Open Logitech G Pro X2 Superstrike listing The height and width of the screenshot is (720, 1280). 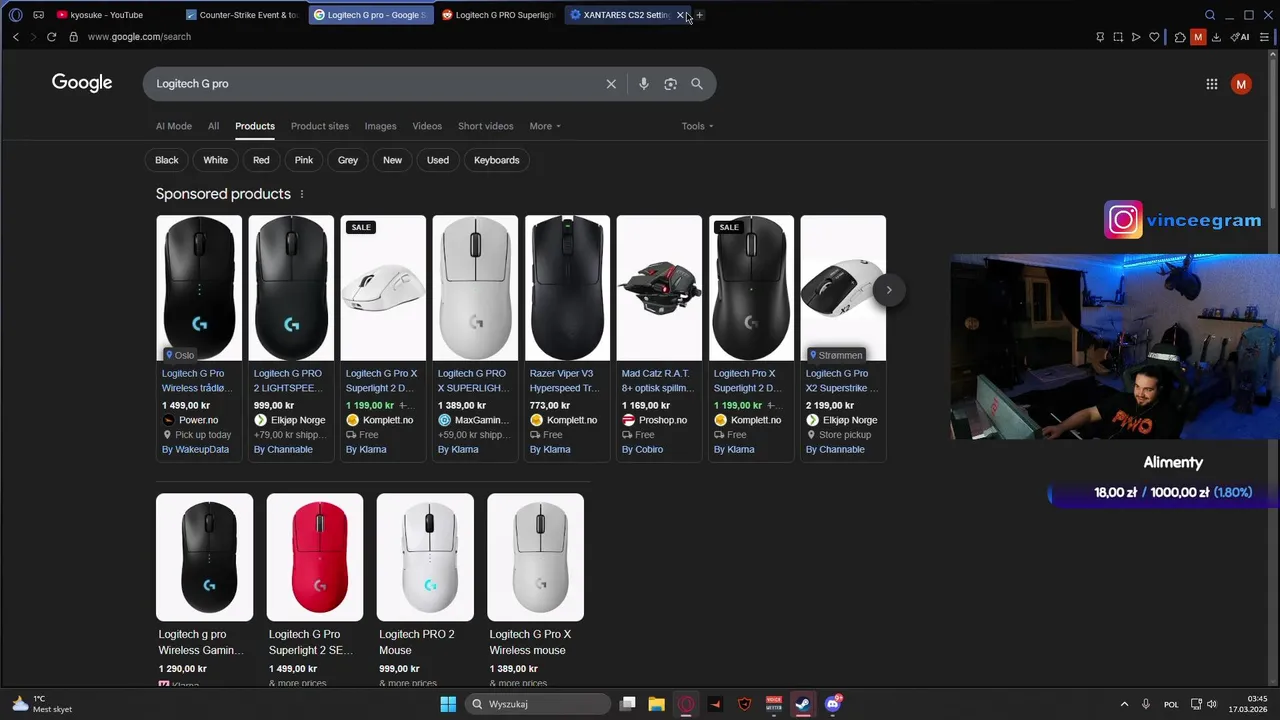point(843,338)
